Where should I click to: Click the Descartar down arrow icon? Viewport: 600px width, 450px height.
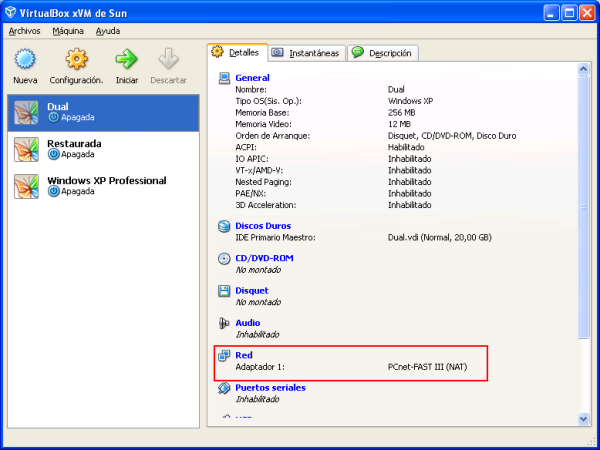tap(168, 60)
